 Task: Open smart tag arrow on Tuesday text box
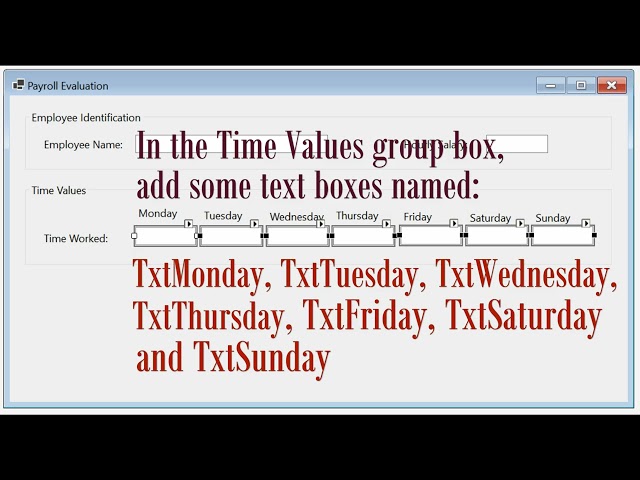(254, 224)
